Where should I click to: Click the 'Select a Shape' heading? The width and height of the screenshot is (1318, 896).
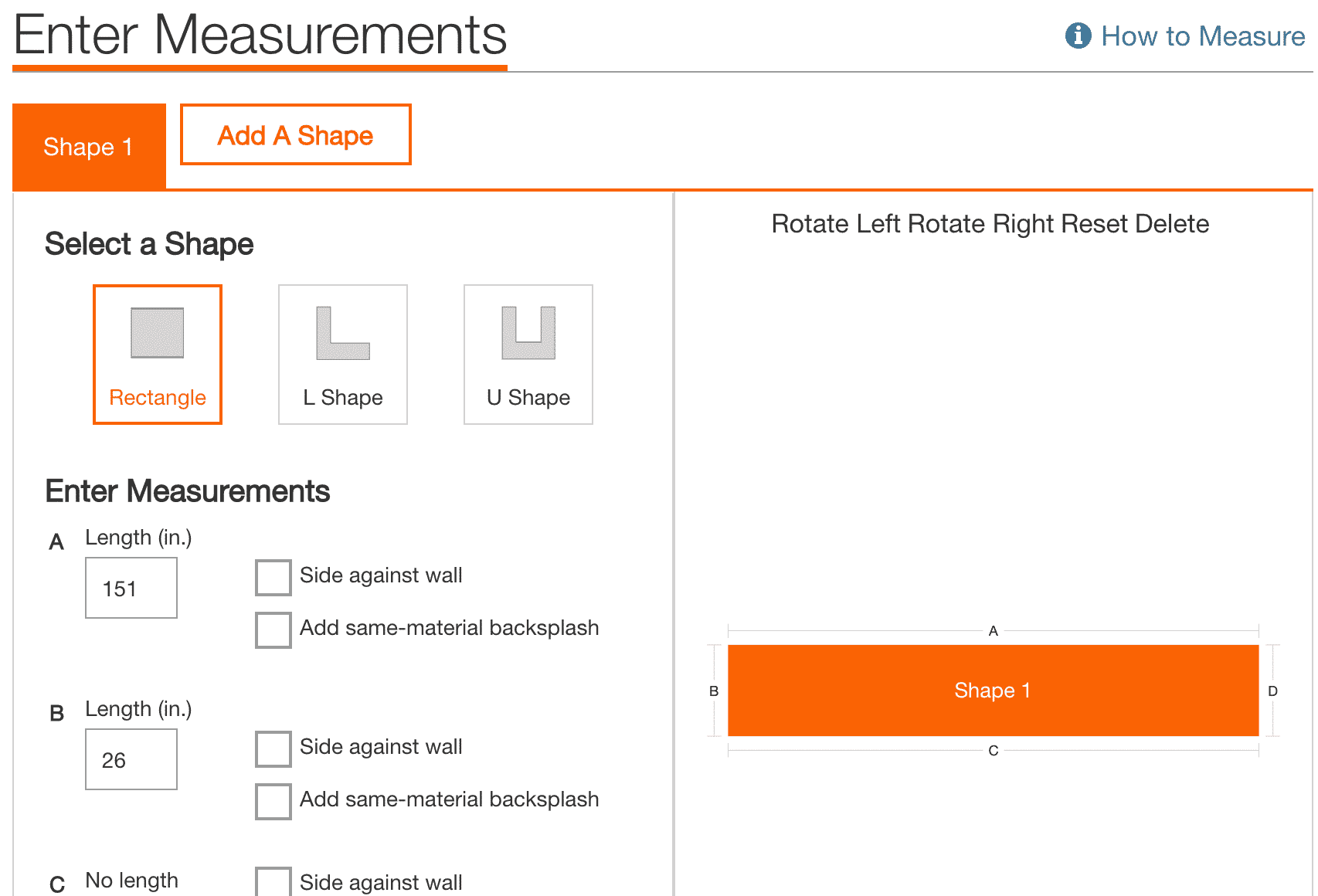(149, 244)
